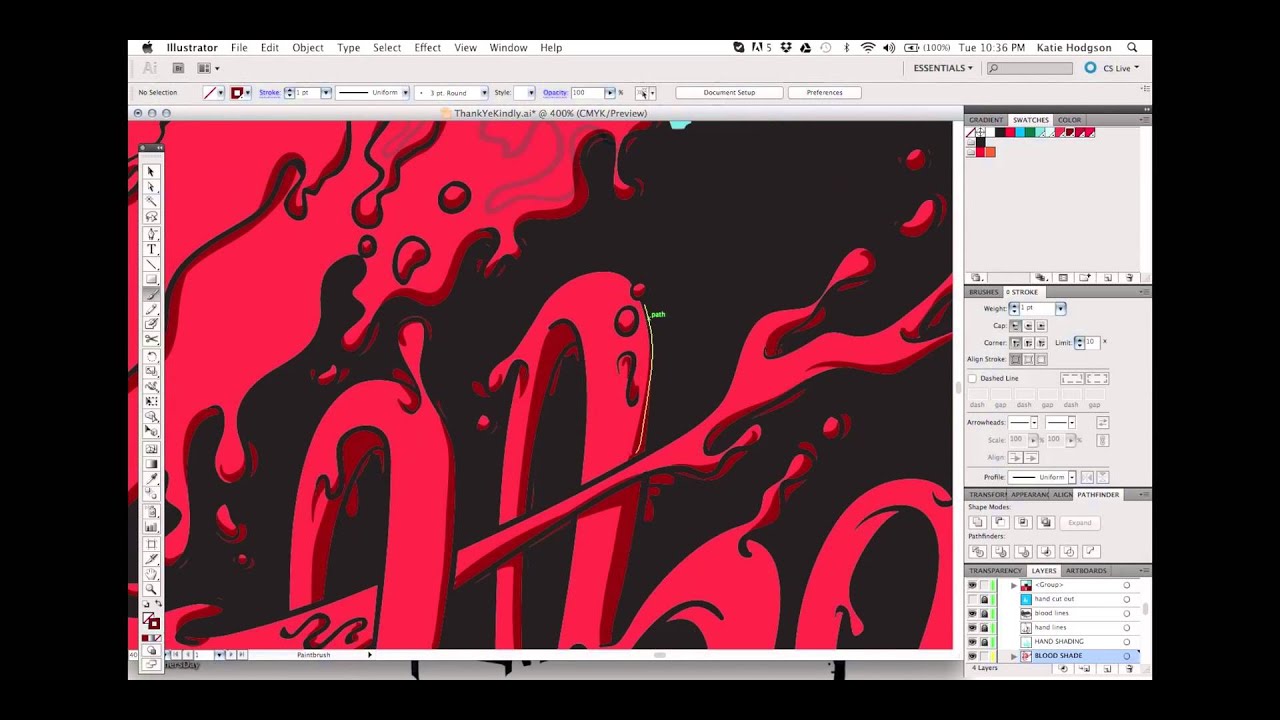Toggle the lock on the hand cut out layer
This screenshot has width=1280, height=720.
pyautogui.click(x=984, y=599)
